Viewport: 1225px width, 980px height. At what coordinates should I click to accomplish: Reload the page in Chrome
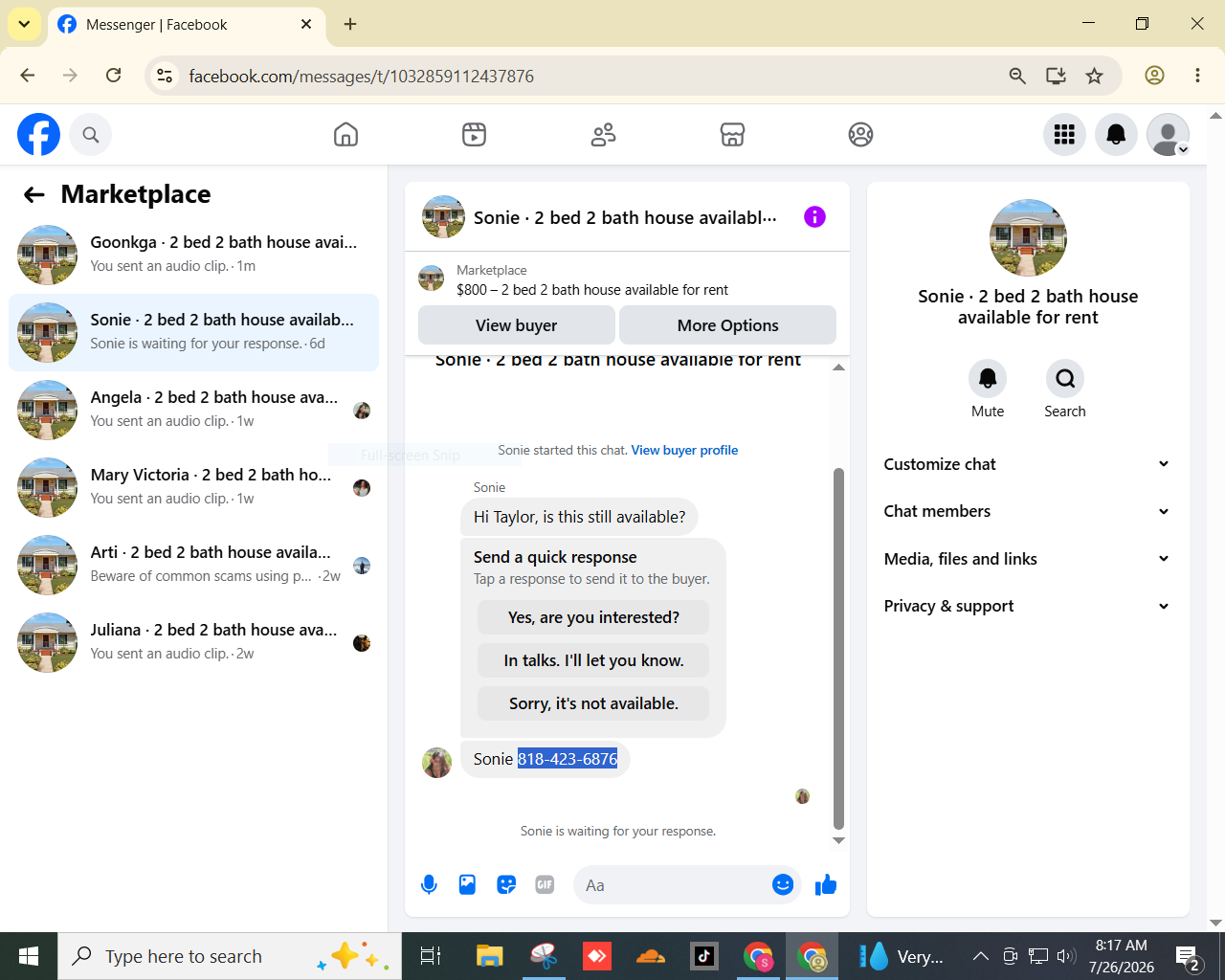pos(113,76)
